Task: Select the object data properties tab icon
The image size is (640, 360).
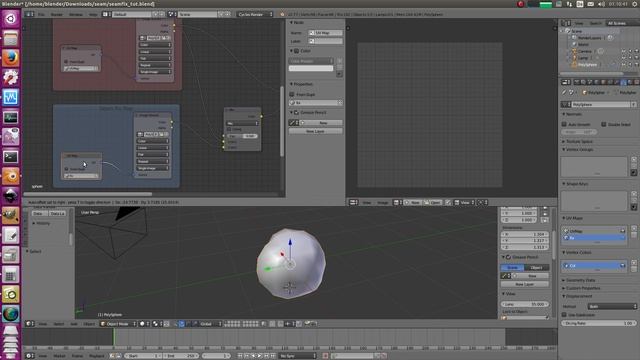Action: point(623,82)
